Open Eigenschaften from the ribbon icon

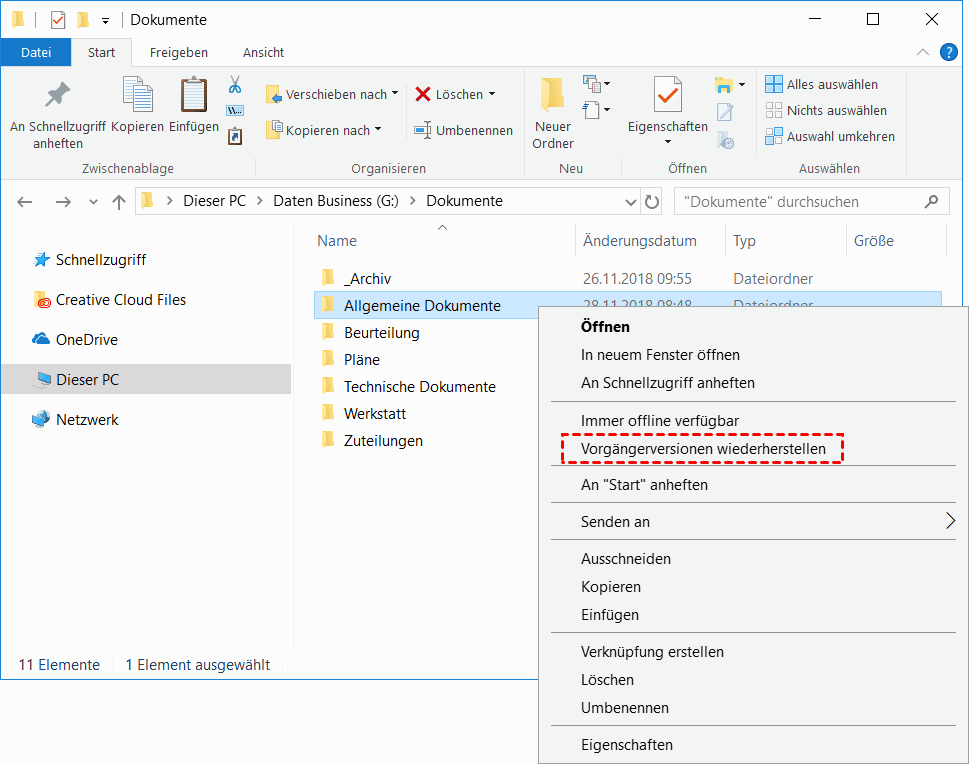coord(667,96)
